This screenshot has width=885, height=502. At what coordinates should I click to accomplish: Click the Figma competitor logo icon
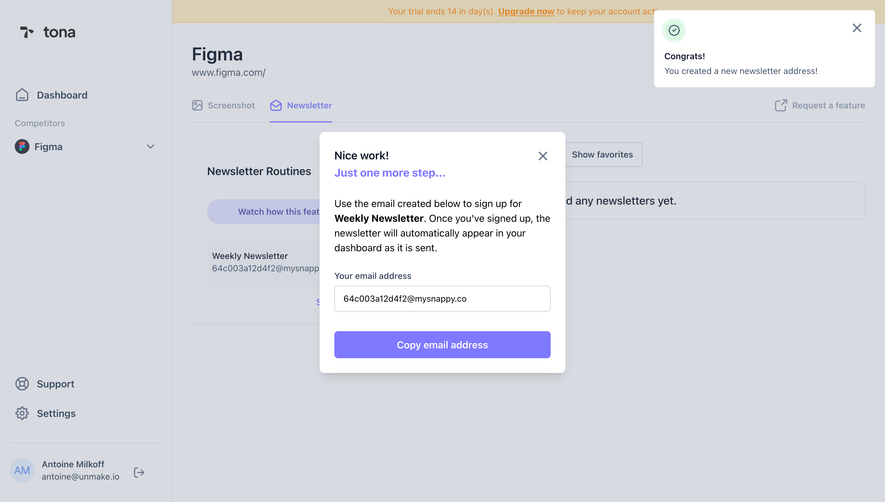tap(22, 147)
